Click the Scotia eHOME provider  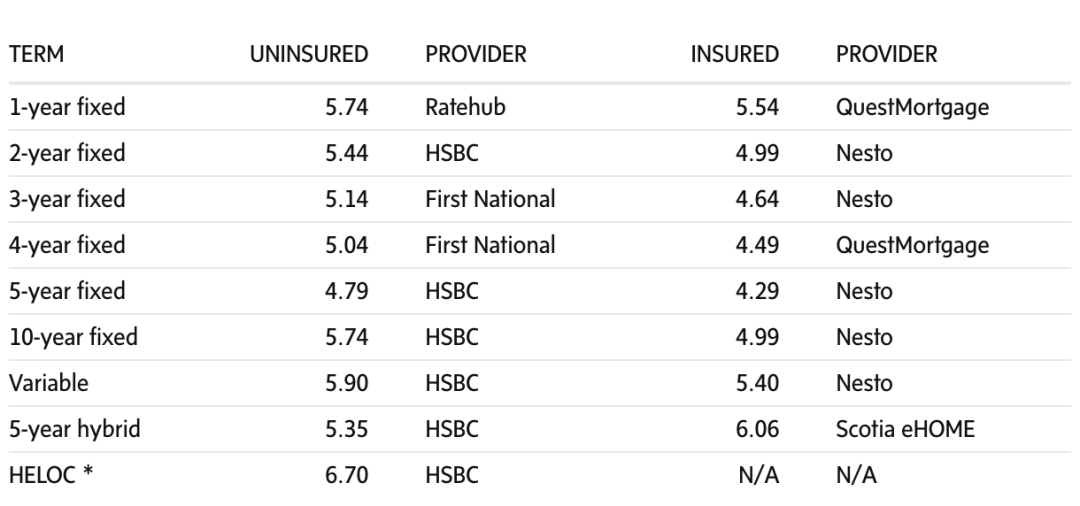(x=905, y=430)
